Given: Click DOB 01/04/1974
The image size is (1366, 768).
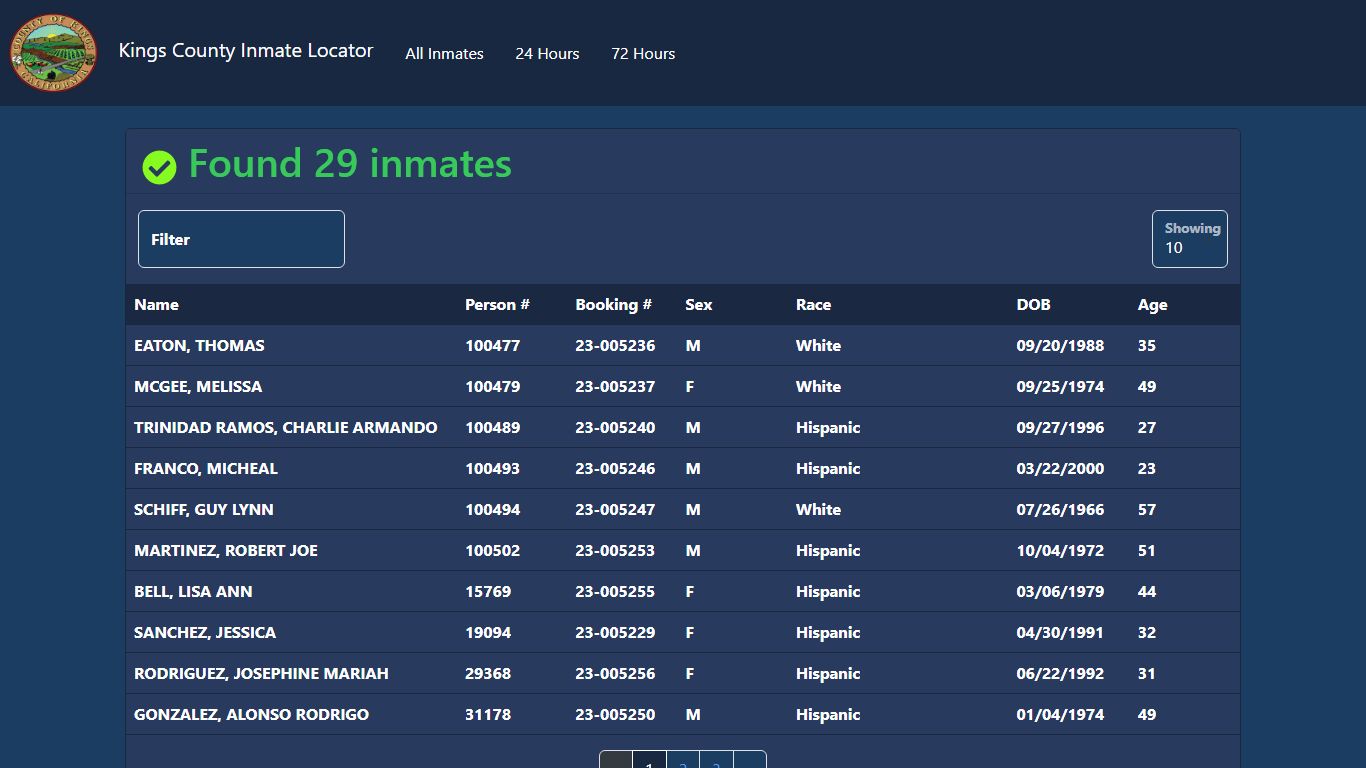Looking at the screenshot, I should pos(1060,715).
